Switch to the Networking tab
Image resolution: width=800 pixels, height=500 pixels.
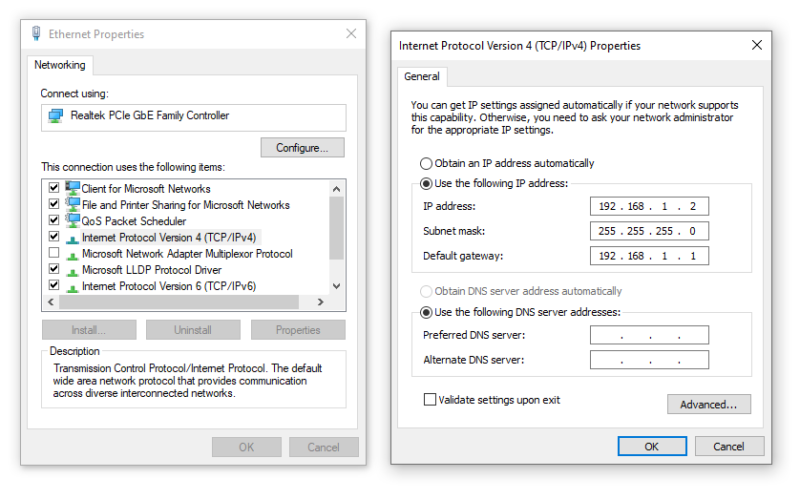click(60, 65)
